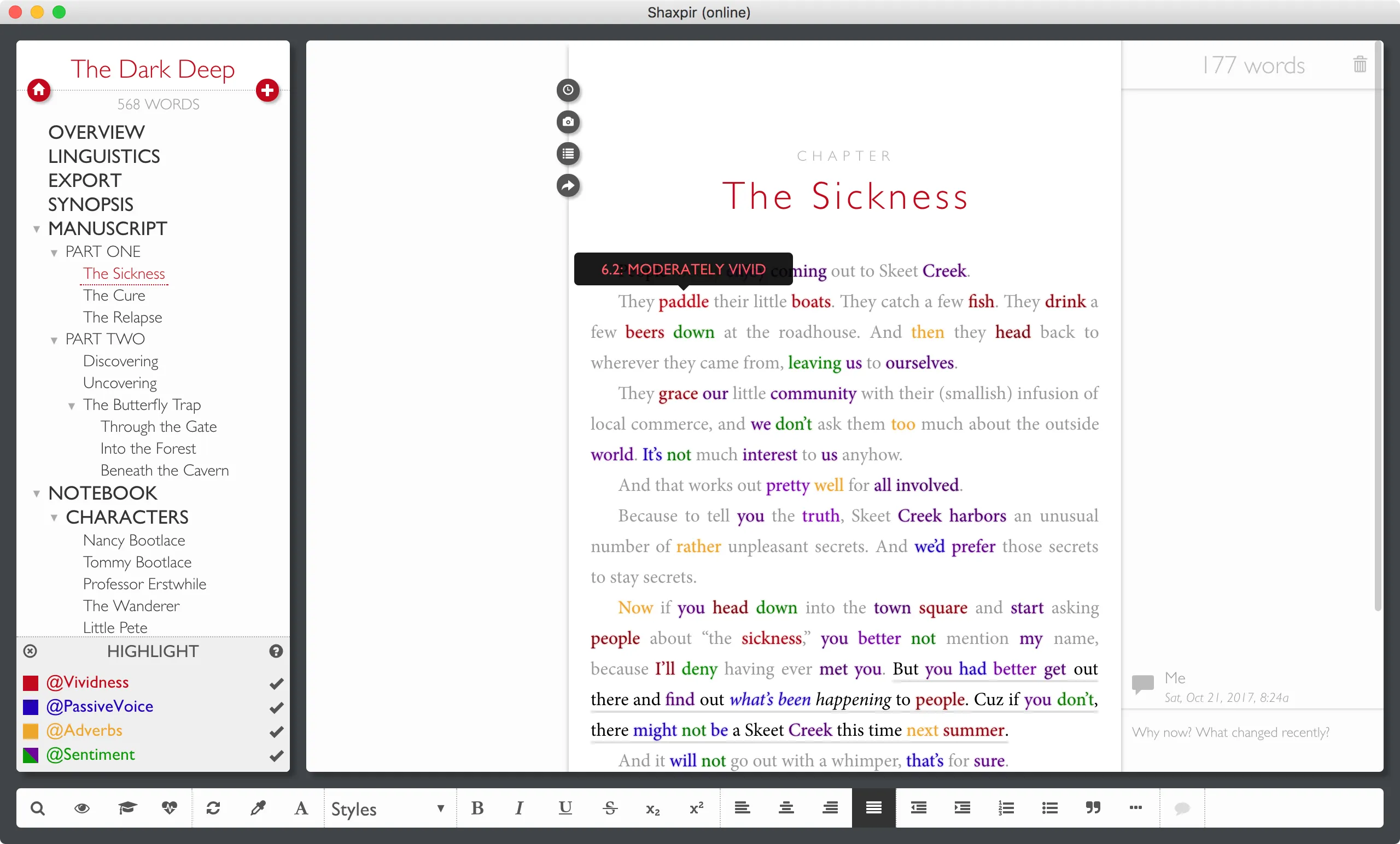This screenshot has width=1400, height=844.
Task: Click the red plus add button
Action: tap(267, 90)
